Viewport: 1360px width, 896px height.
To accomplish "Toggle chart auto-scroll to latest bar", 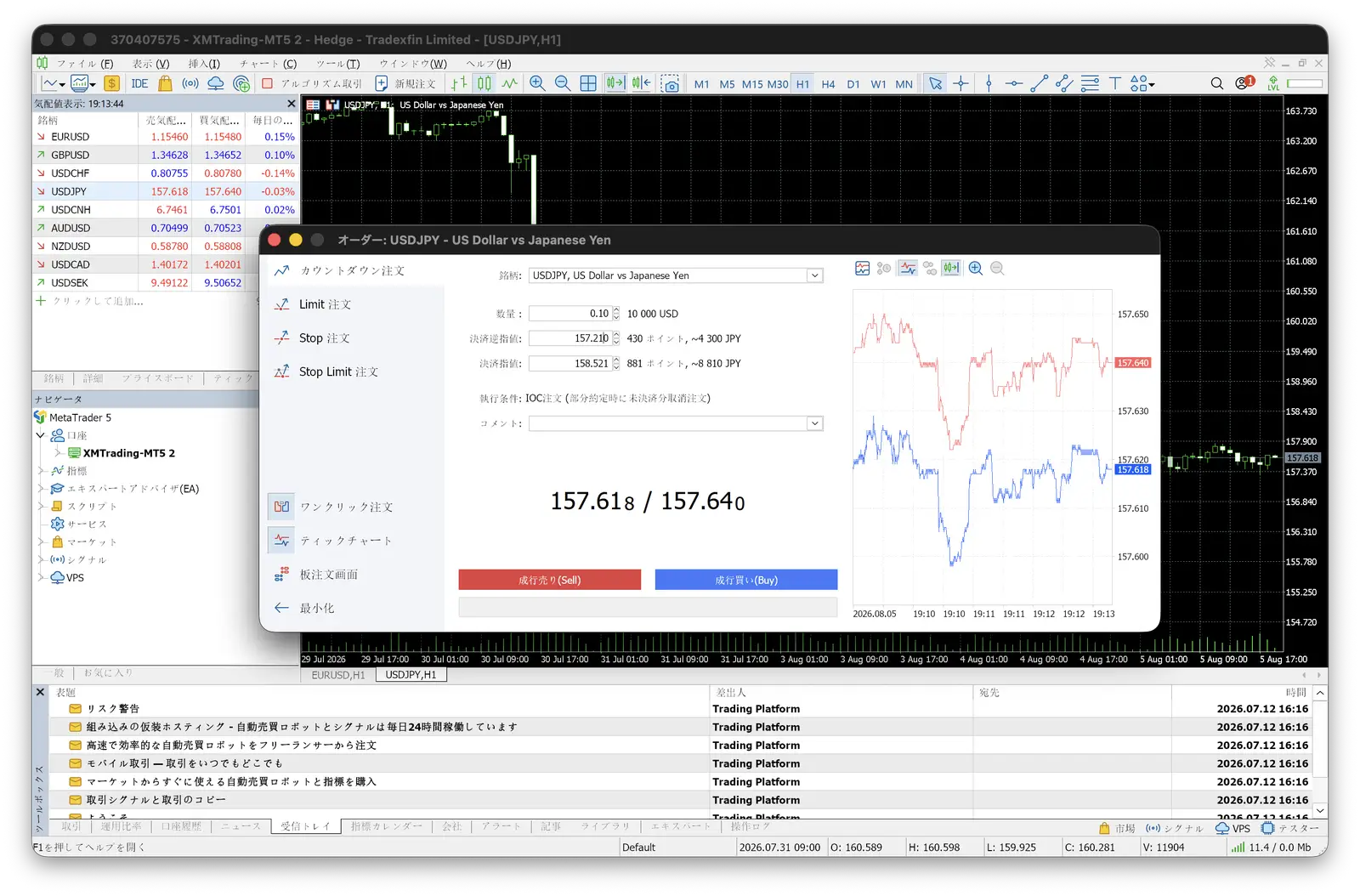I will 615,83.
